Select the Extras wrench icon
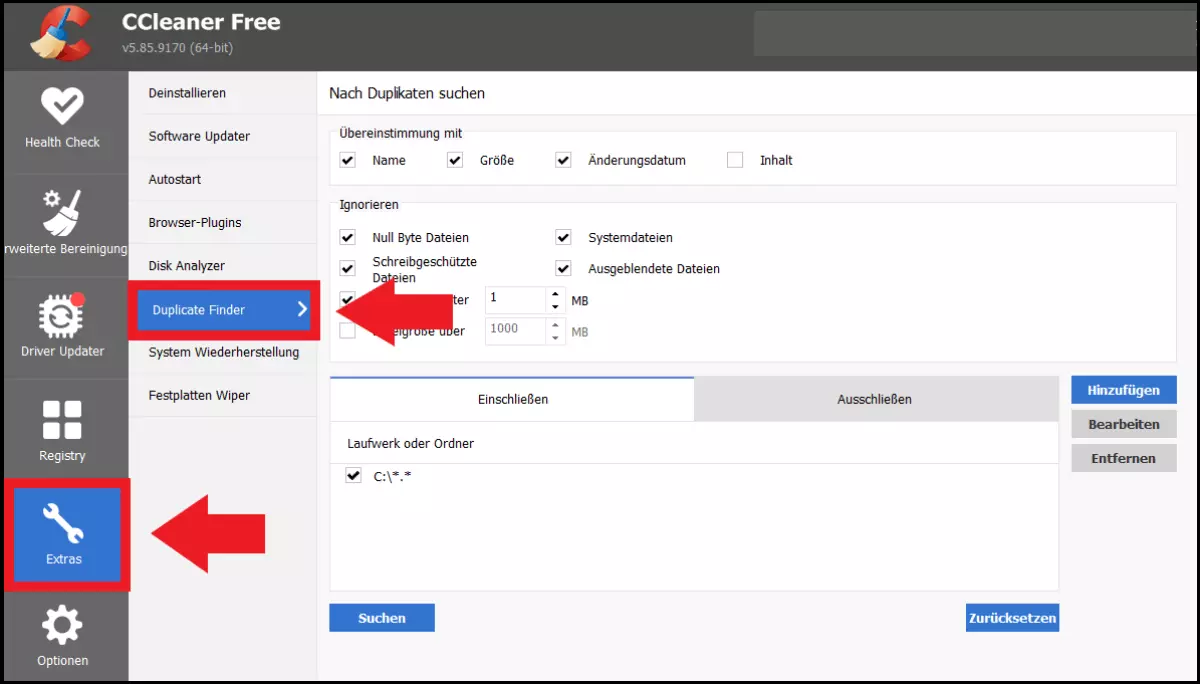Image resolution: width=1200 pixels, height=684 pixels. [x=63, y=524]
